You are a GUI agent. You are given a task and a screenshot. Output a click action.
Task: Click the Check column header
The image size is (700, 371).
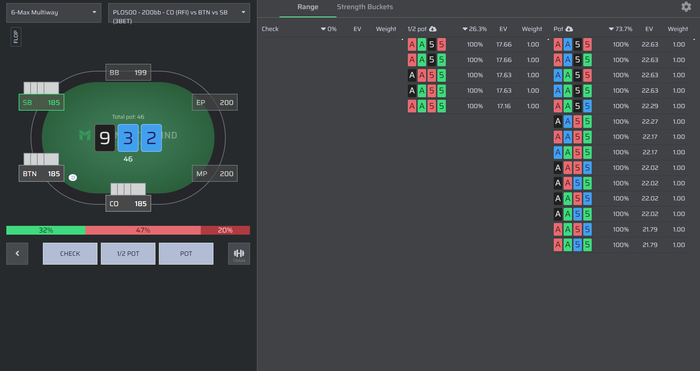point(270,29)
